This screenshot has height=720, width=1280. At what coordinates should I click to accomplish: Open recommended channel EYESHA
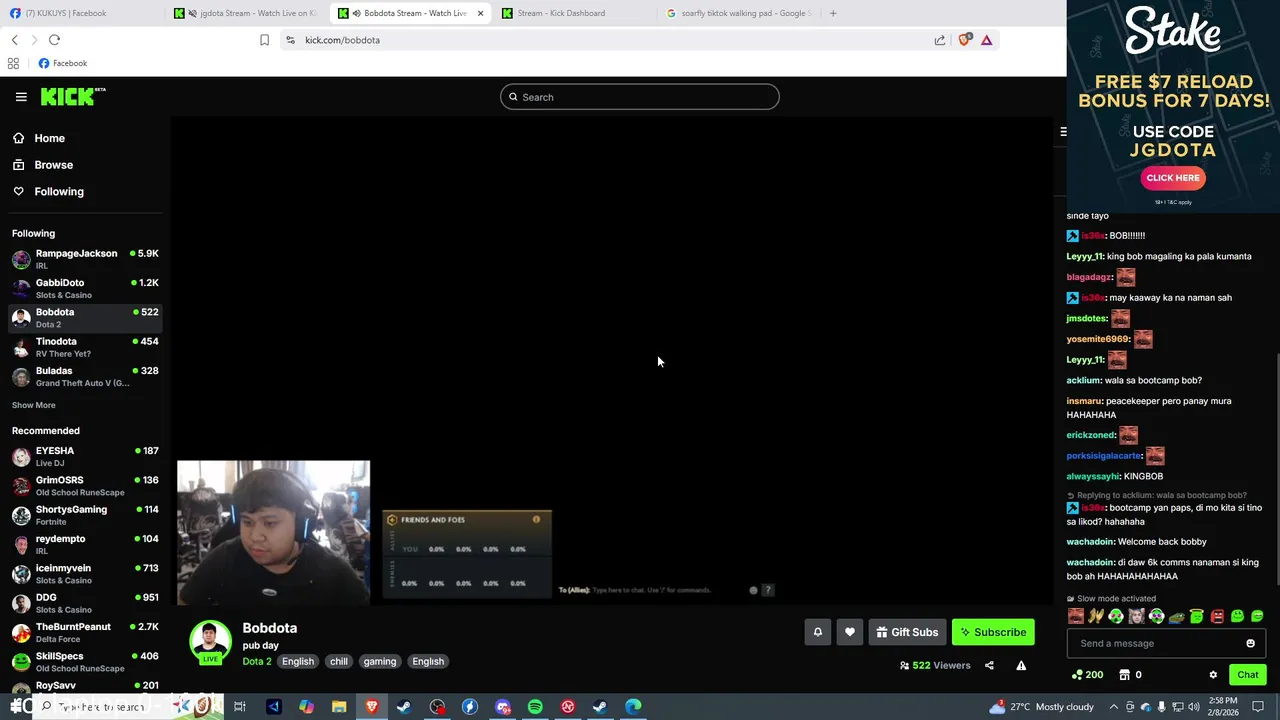click(x=85, y=457)
